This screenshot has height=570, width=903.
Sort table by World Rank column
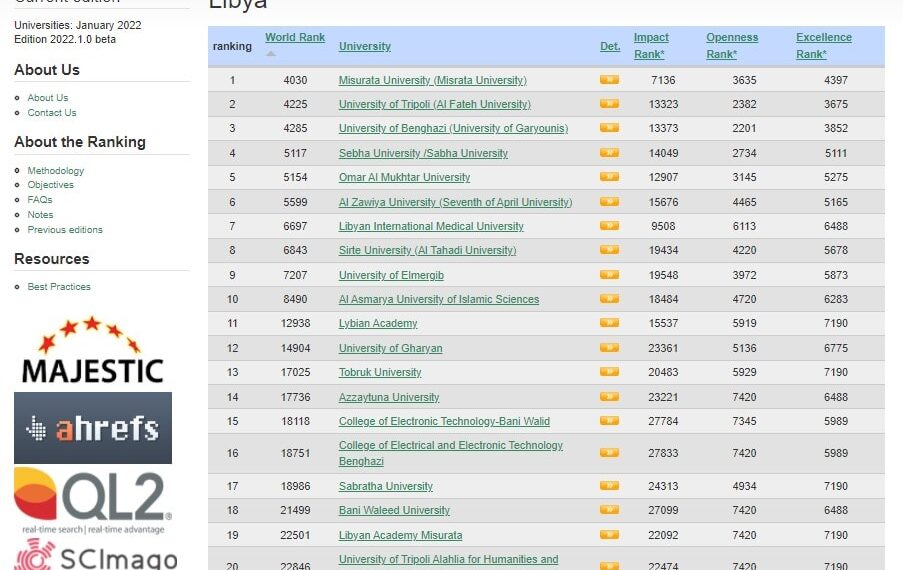coord(294,38)
